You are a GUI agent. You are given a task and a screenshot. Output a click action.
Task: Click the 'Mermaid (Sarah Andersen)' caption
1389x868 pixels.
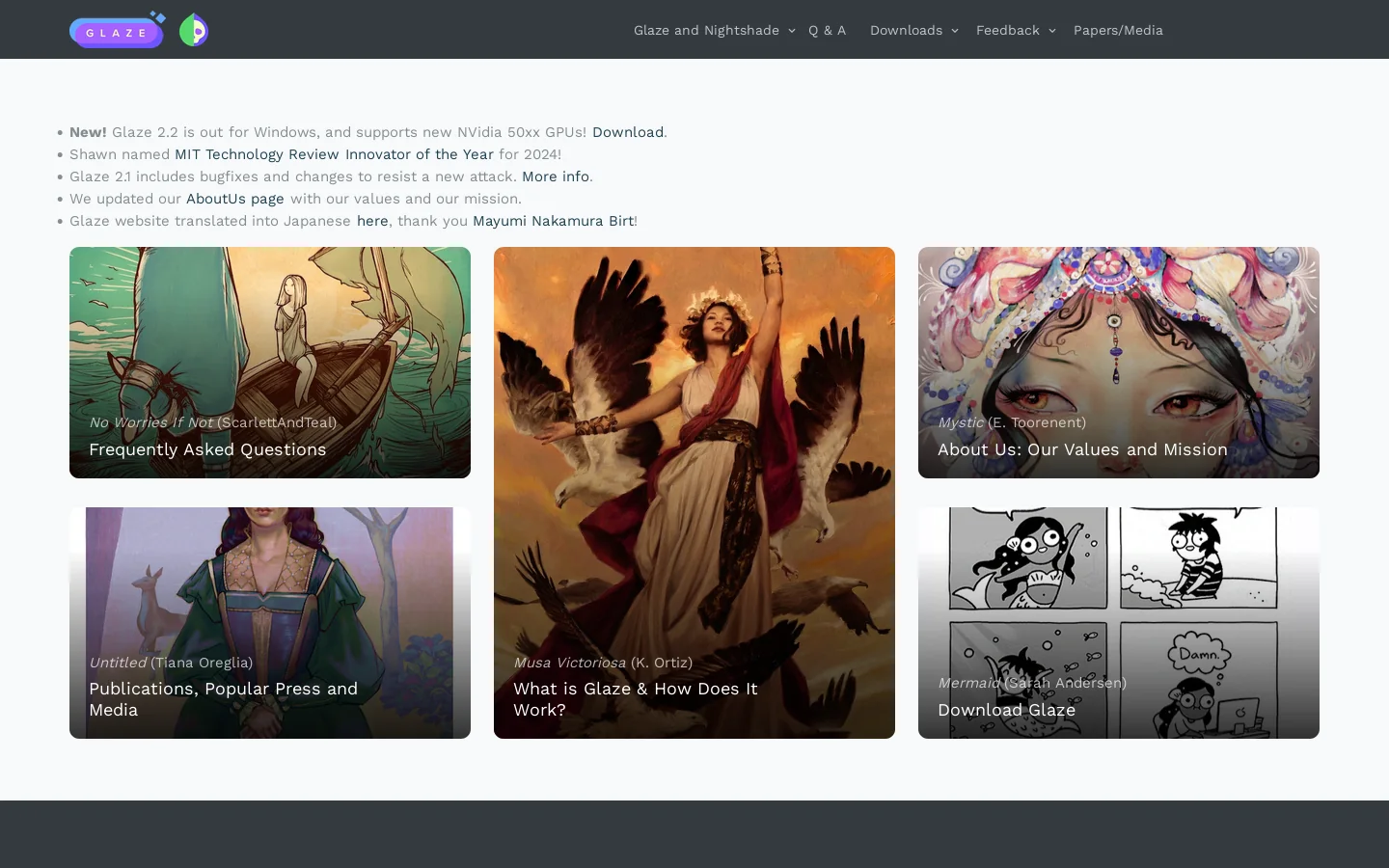1032,683
